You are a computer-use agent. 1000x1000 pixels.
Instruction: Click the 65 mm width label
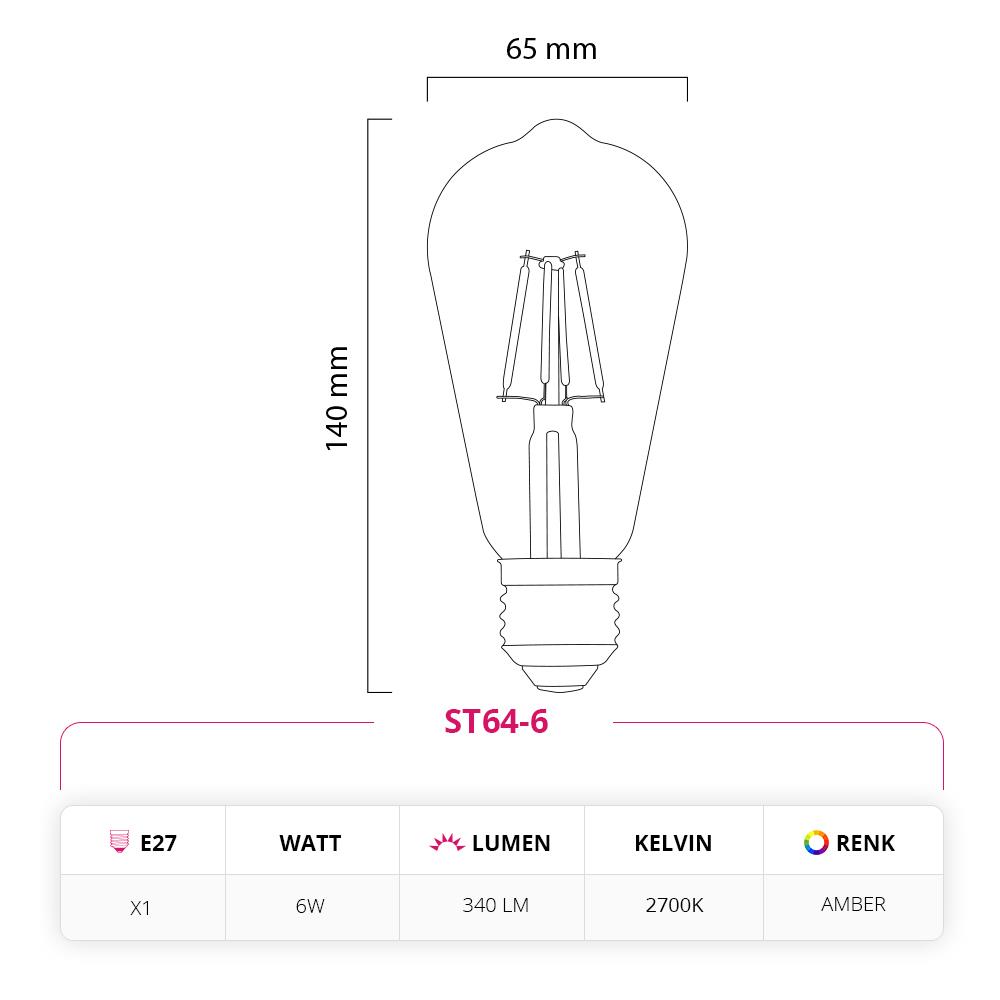[551, 49]
